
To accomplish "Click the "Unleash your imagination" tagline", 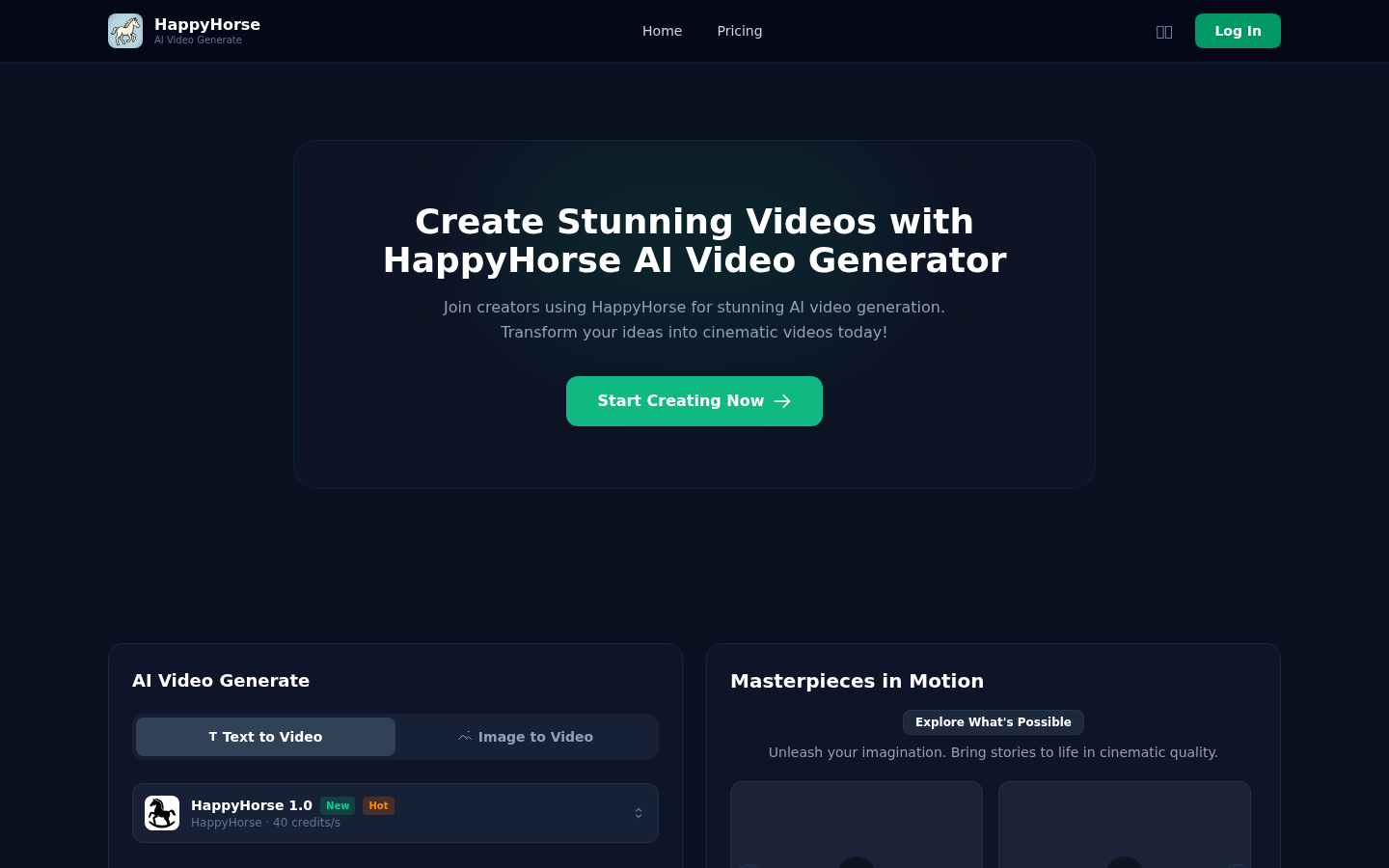I will point(994,752).
